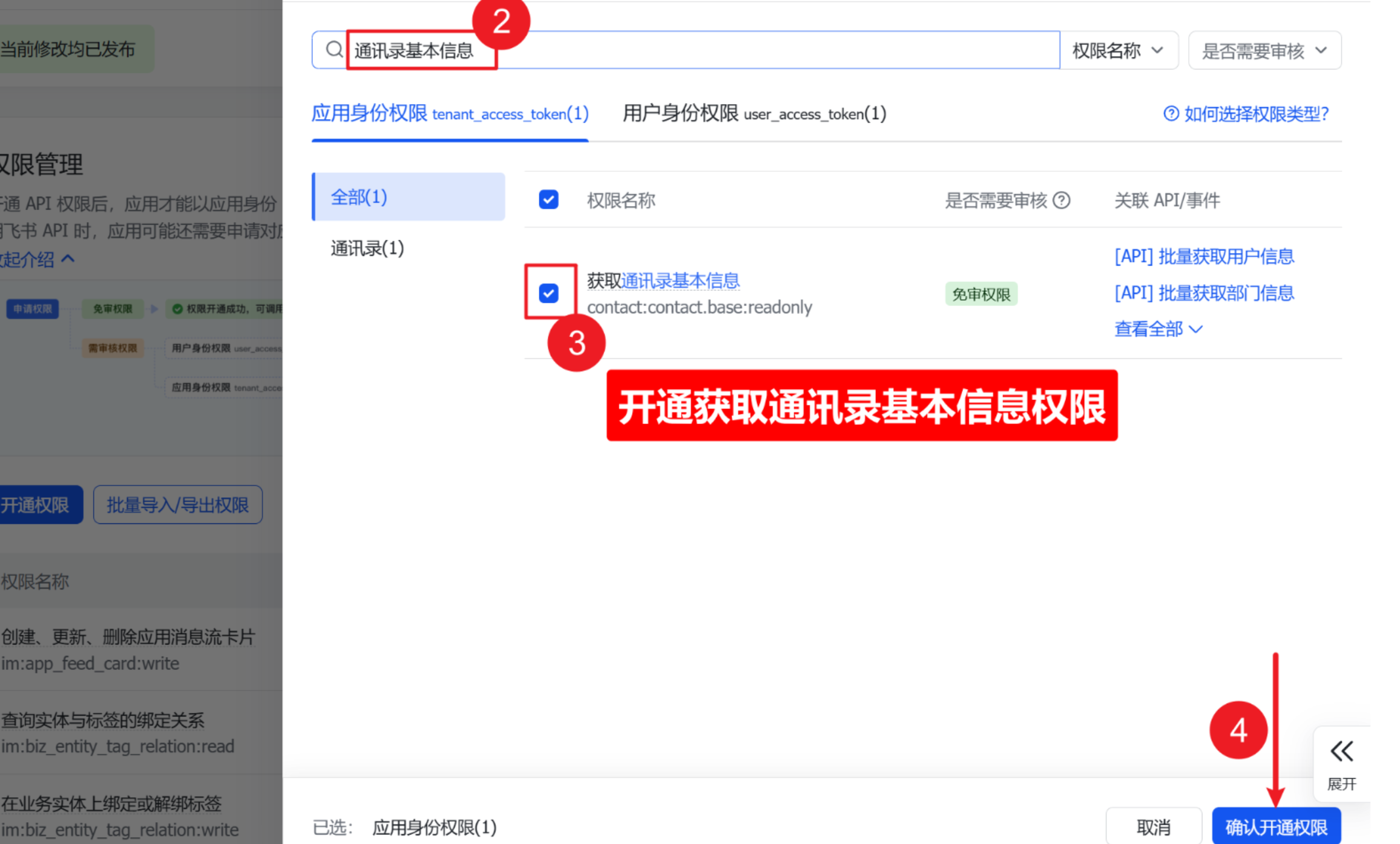Uncheck the contact:contact.base:readonly permission checkbox
The width and height of the screenshot is (1400, 844).
pyautogui.click(x=548, y=293)
